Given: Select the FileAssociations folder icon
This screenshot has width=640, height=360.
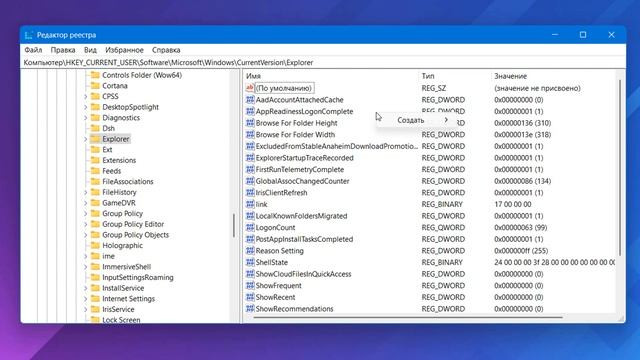Looking at the screenshot, I should click(95, 181).
